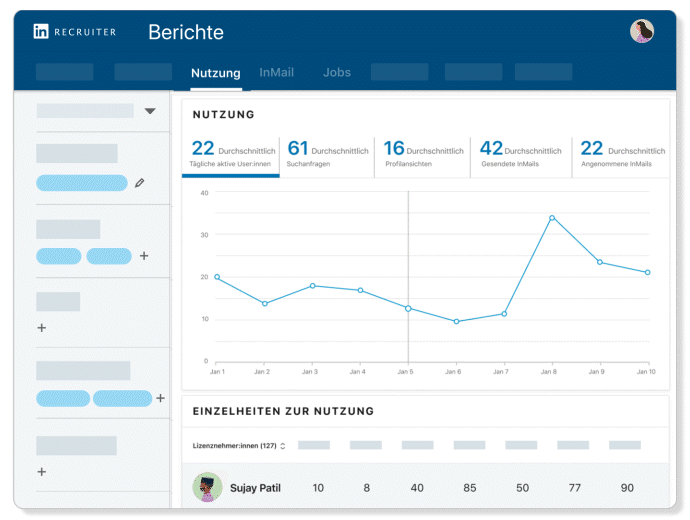The image size is (690, 520).
Task: Show the Profilansichten metric chart
Action: (423, 155)
